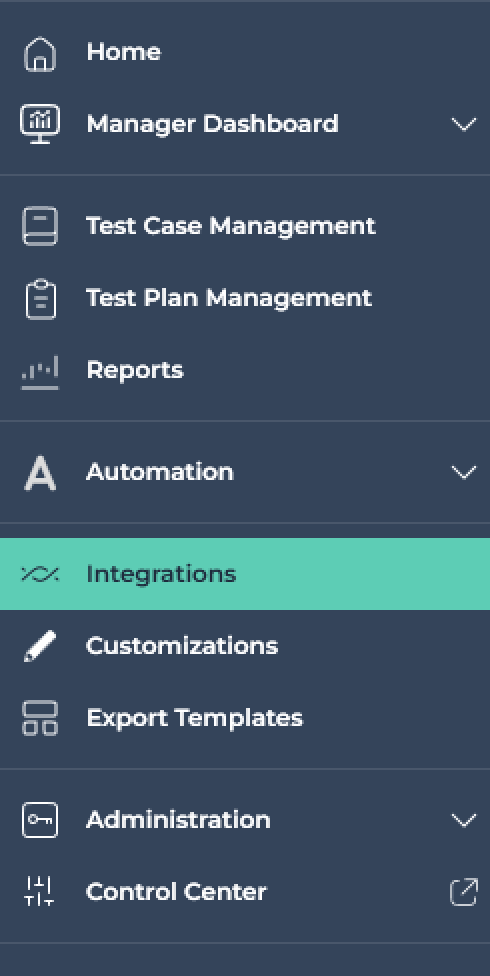Click the Administration key icon
The height and width of the screenshot is (976, 490).
click(x=40, y=820)
